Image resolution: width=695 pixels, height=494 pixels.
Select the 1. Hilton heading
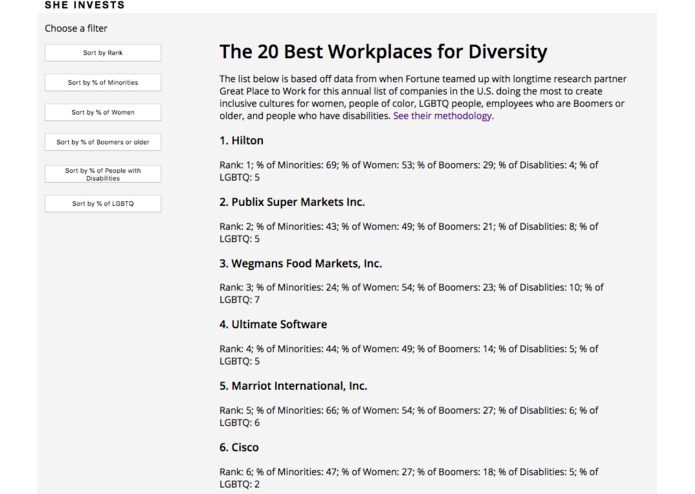[242, 140]
